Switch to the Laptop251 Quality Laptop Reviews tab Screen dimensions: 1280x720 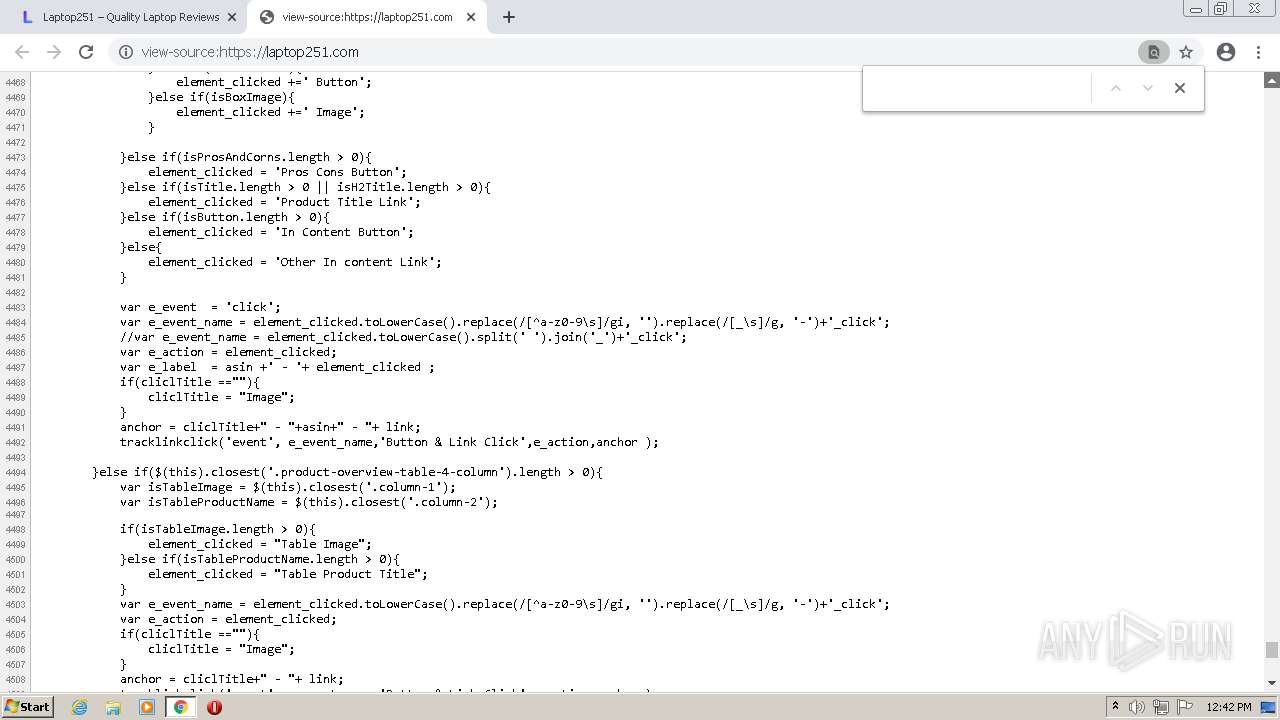click(x=130, y=17)
